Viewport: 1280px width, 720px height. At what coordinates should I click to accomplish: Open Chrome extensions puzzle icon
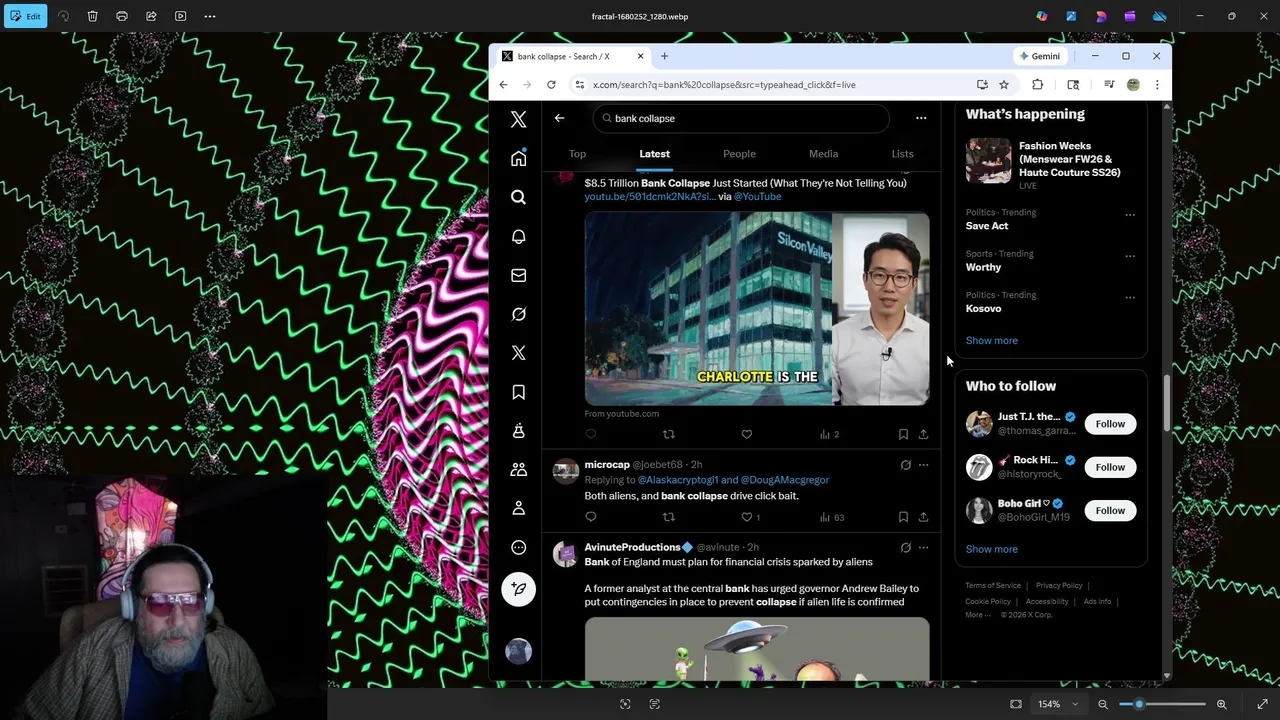pyautogui.click(x=1037, y=85)
